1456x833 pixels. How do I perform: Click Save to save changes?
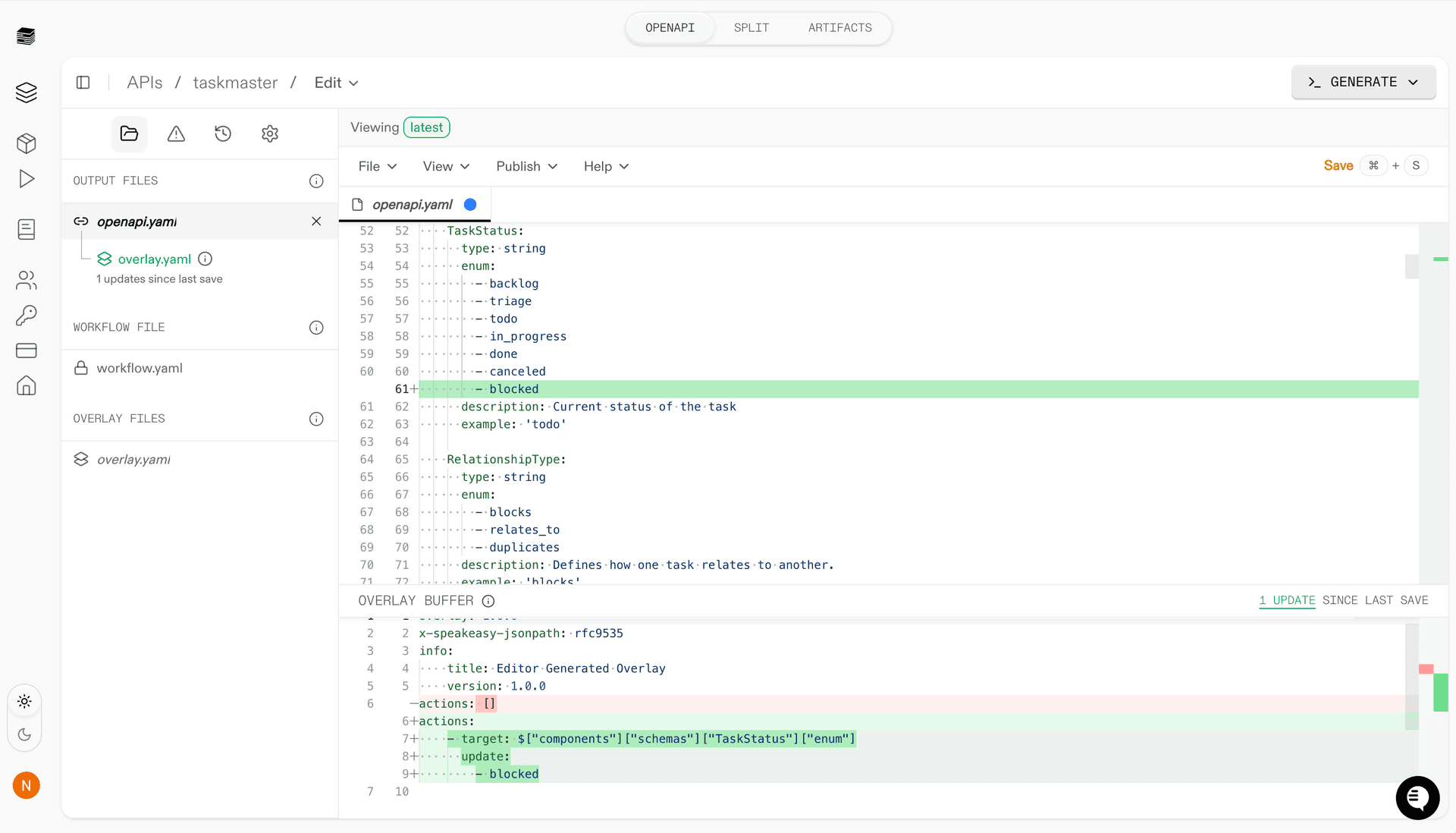1338,165
